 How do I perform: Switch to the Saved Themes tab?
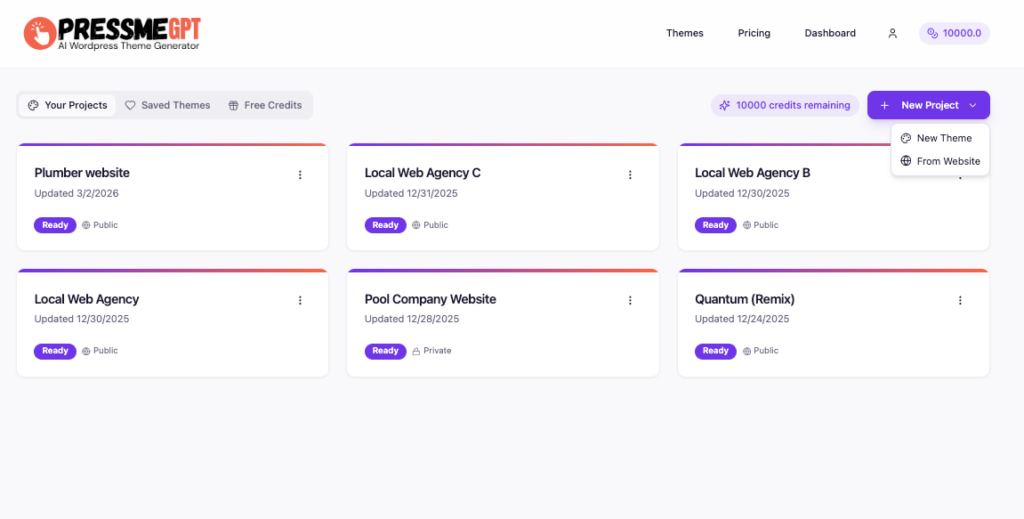click(x=167, y=105)
